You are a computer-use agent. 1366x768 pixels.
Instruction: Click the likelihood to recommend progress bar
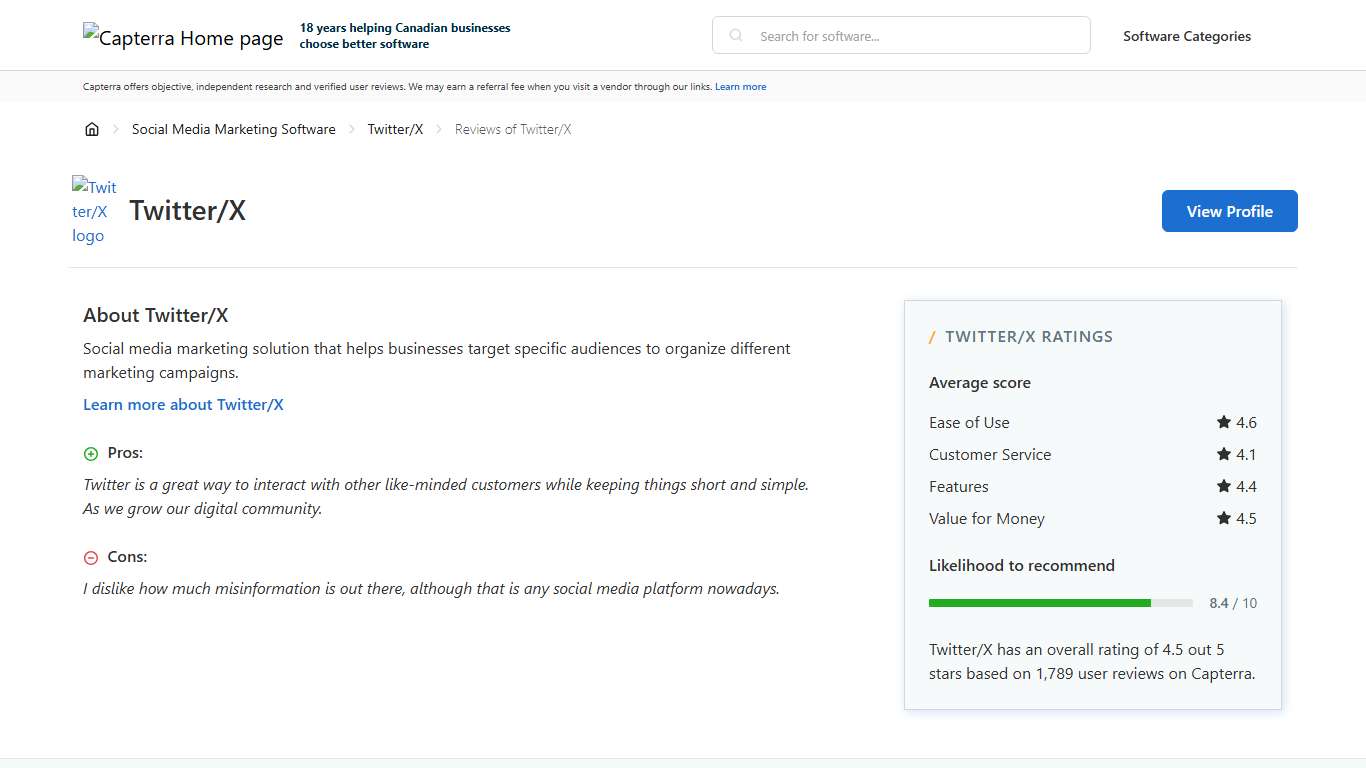pyautogui.click(x=1060, y=603)
